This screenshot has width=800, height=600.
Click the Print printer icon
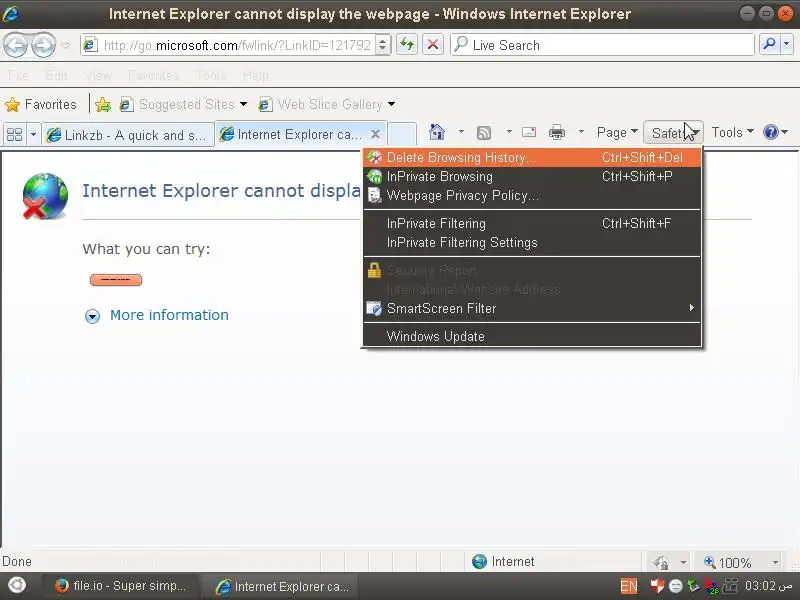coord(557,132)
